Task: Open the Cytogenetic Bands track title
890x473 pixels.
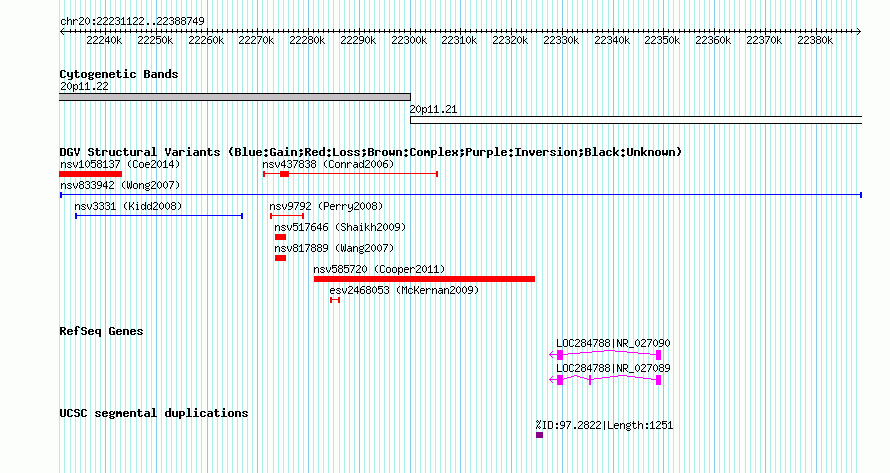Action: coord(119,74)
